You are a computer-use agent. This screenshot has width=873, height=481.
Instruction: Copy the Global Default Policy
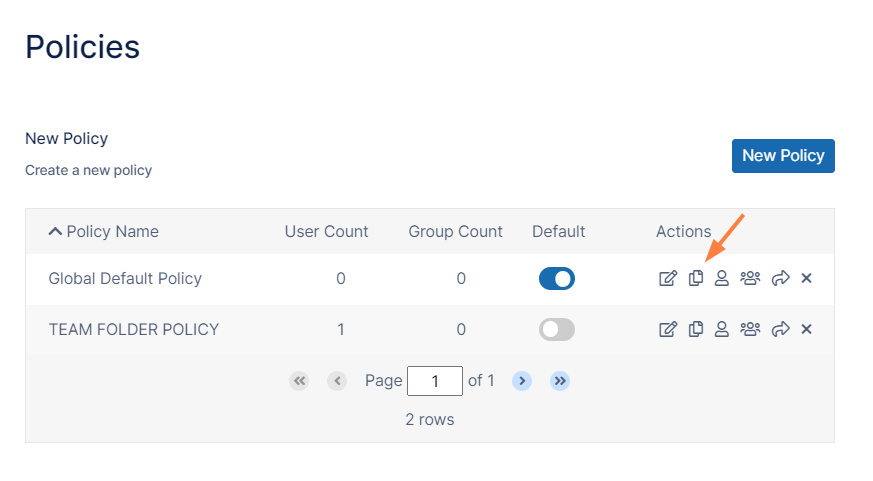pos(696,278)
